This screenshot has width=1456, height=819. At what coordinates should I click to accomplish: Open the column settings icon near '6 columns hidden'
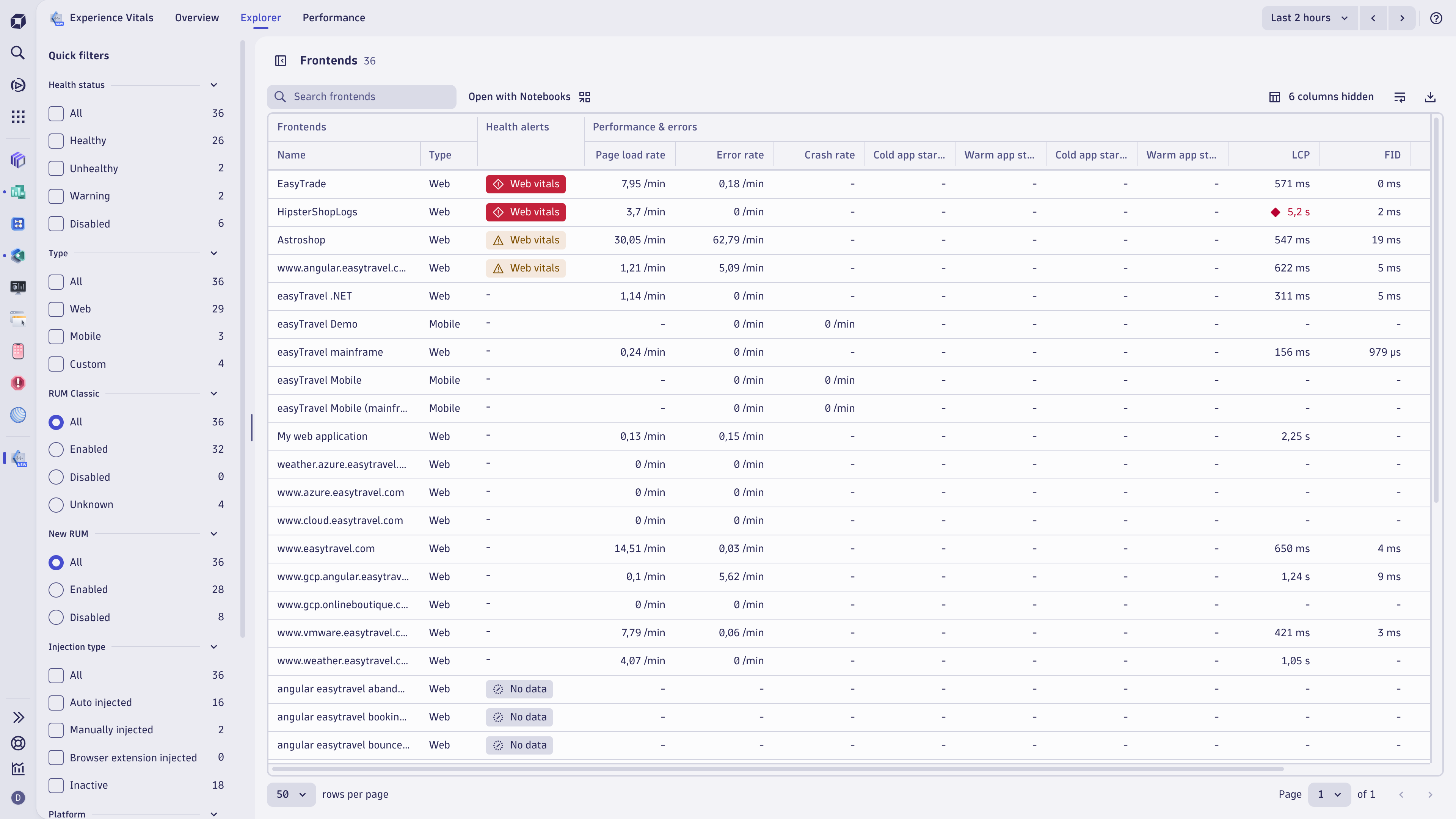[1400, 97]
